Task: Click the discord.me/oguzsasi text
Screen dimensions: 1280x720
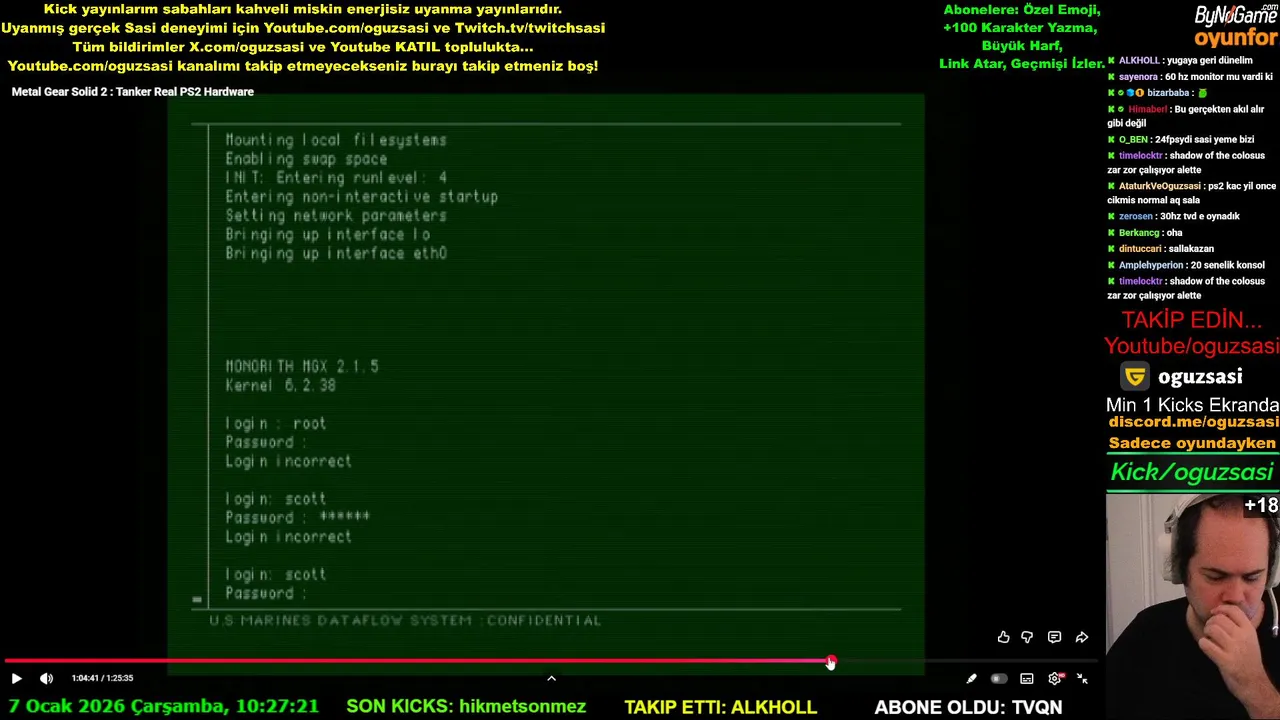Action: 1193,422
